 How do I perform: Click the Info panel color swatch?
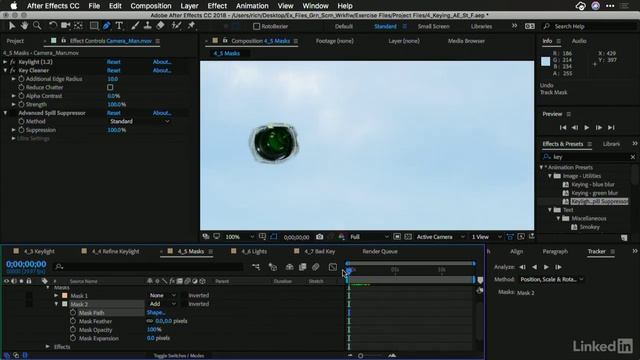coord(545,62)
